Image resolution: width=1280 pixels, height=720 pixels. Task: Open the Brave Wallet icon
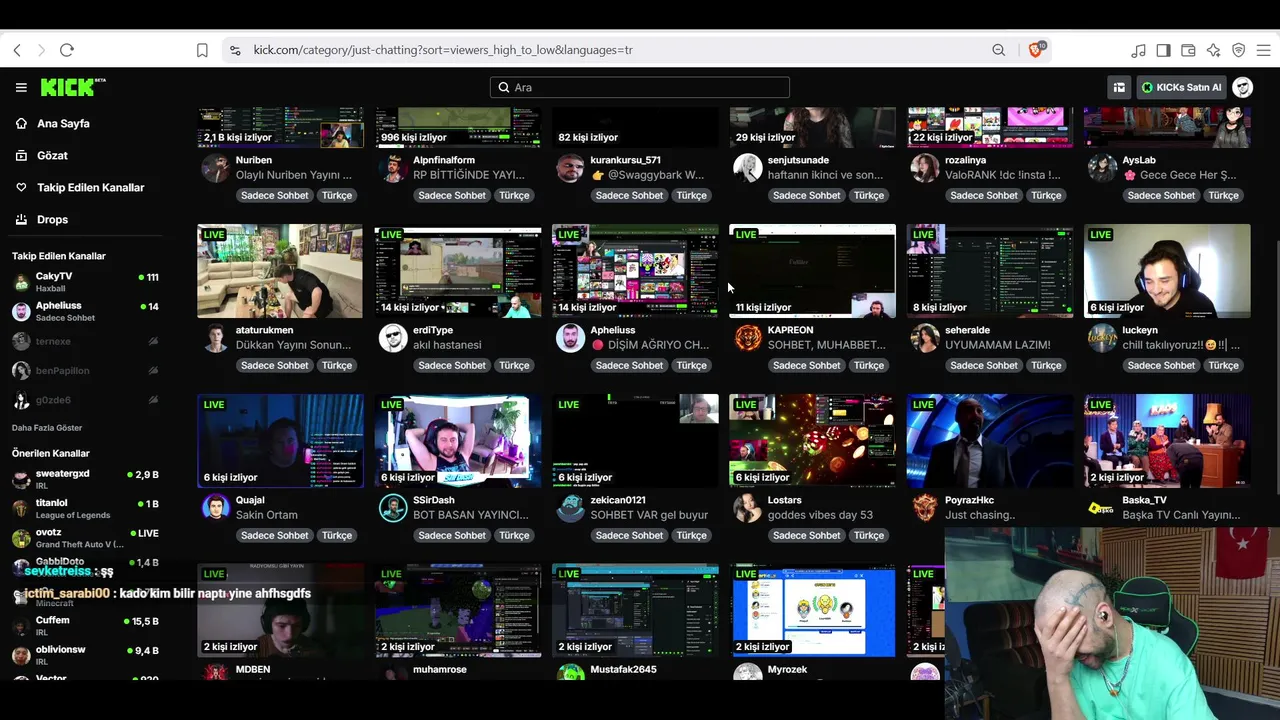pos(1188,50)
